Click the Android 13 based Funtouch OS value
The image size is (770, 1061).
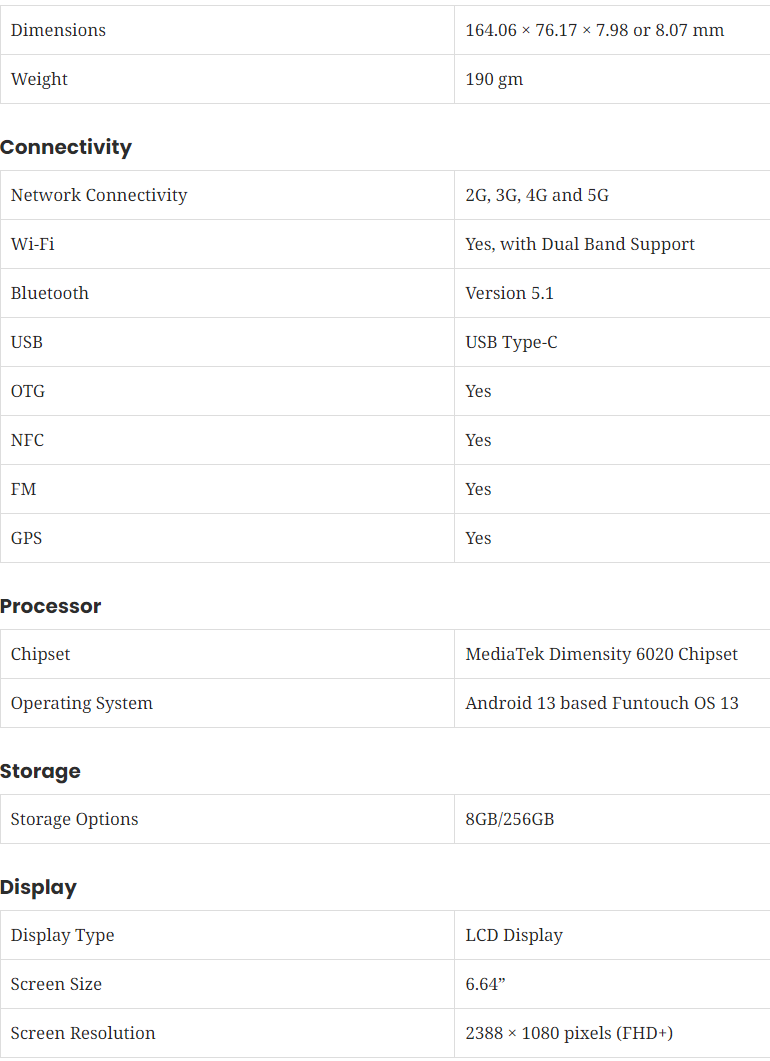tap(601, 703)
